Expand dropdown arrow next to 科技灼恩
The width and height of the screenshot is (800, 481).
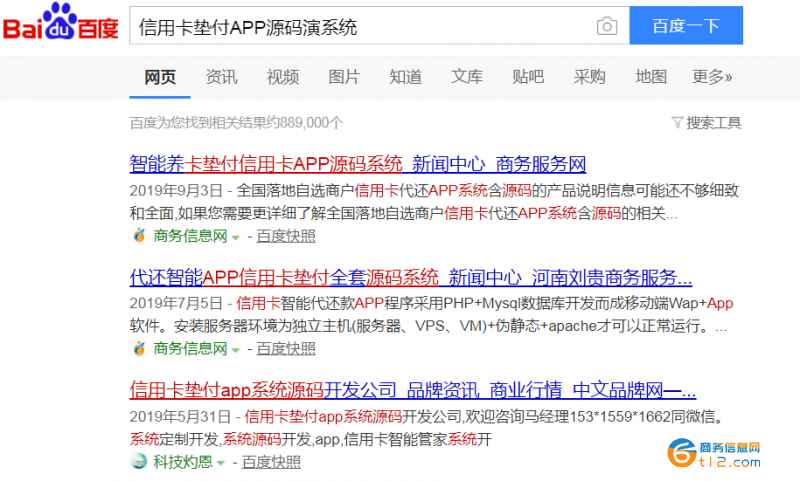click(220, 464)
